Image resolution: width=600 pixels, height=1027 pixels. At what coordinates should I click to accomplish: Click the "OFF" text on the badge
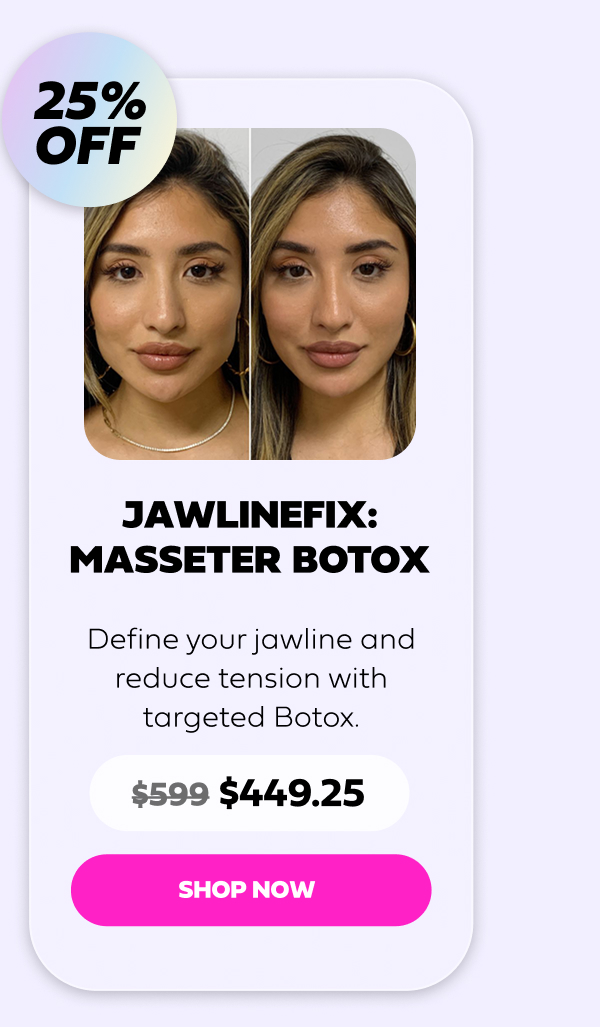tap(88, 145)
